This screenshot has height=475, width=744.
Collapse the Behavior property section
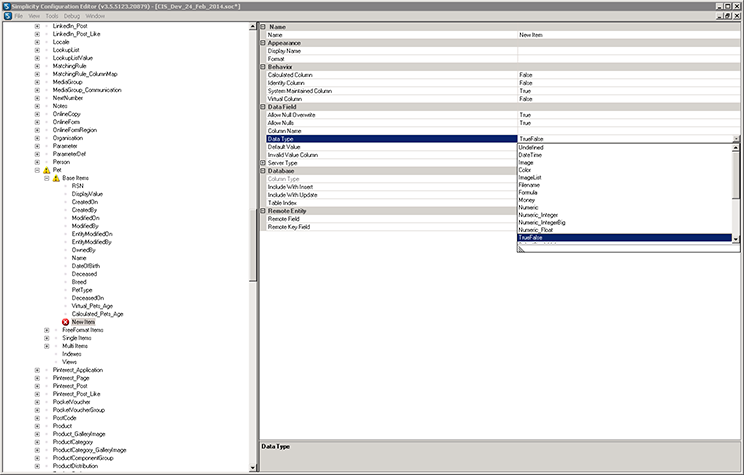(x=263, y=67)
